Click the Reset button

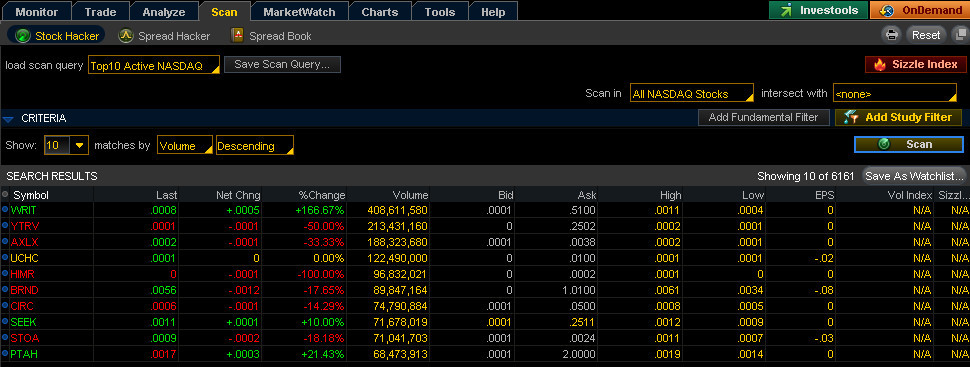(926, 35)
